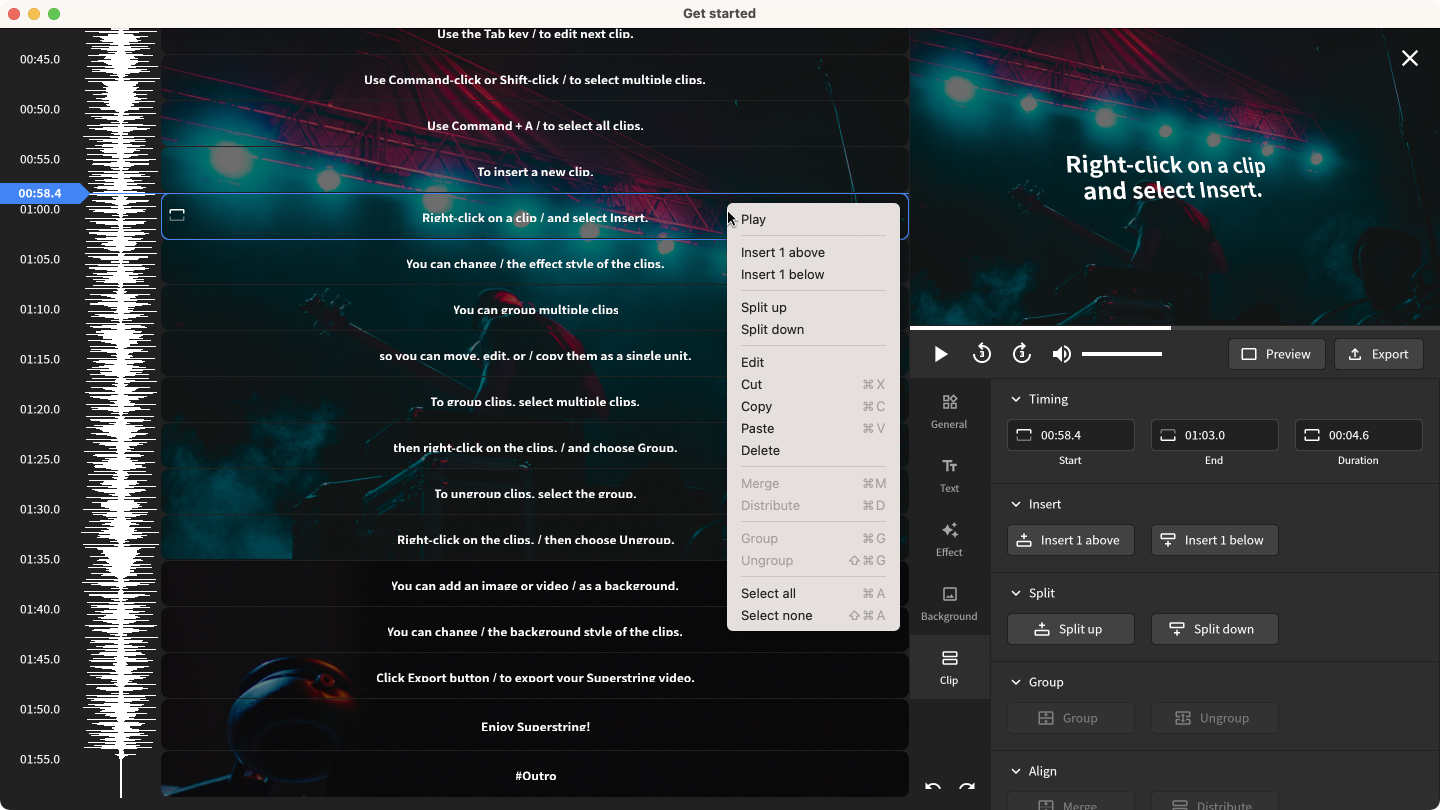Screen dimensions: 1440x810
Task: Click the Export button
Action: (x=1378, y=354)
